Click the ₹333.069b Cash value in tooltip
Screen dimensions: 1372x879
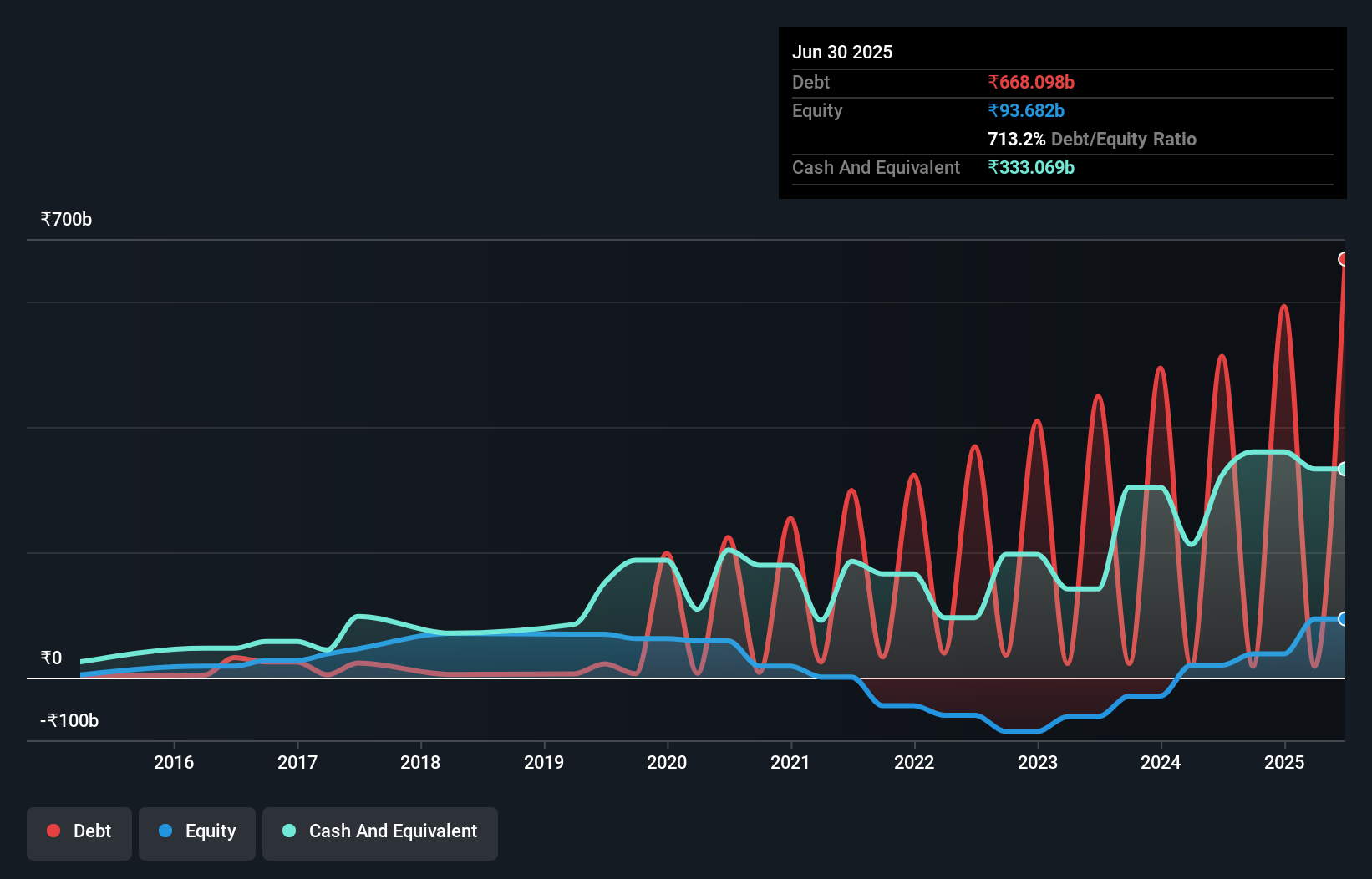[x=1032, y=168]
